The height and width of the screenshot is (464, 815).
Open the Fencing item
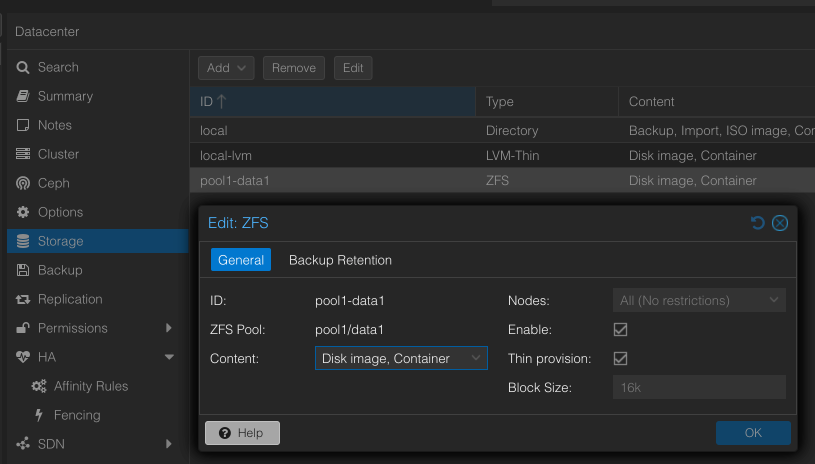click(x=98, y=415)
